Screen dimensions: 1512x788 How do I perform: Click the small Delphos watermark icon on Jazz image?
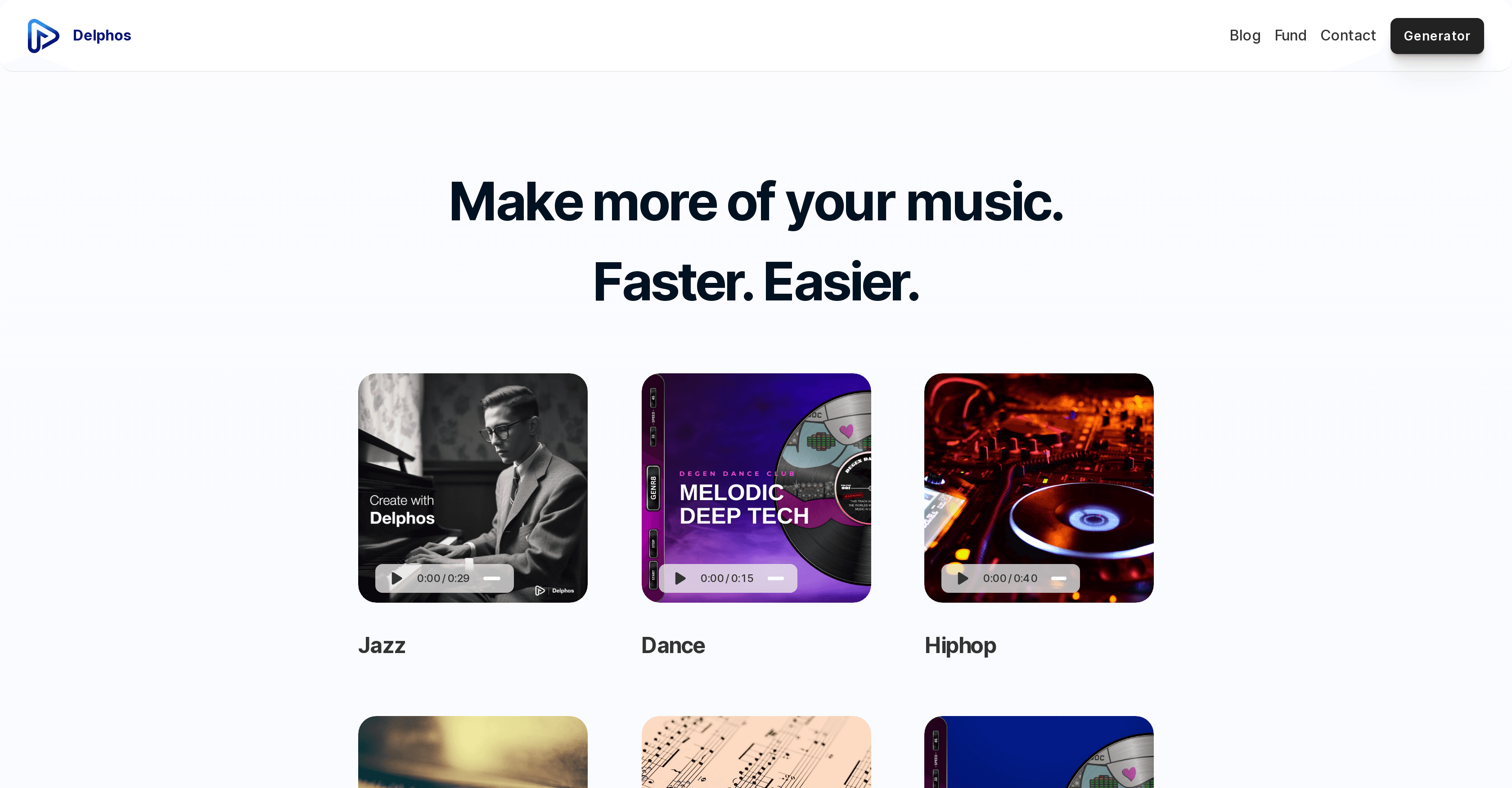540,590
